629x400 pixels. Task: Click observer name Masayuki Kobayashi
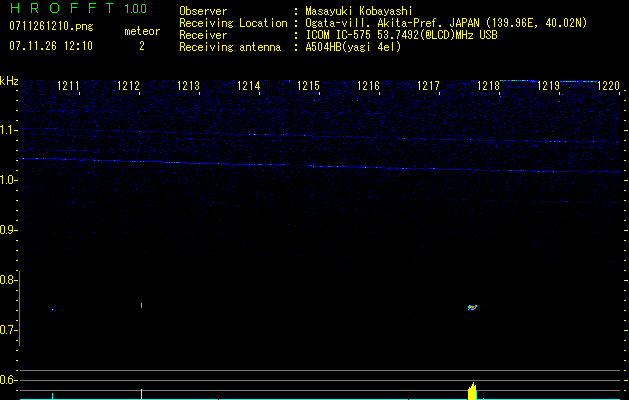359,11
